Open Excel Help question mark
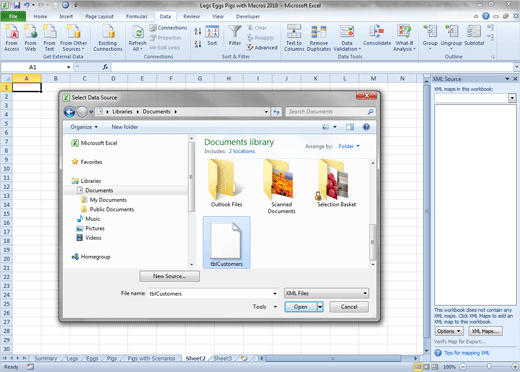520x372 pixels. (x=486, y=16)
